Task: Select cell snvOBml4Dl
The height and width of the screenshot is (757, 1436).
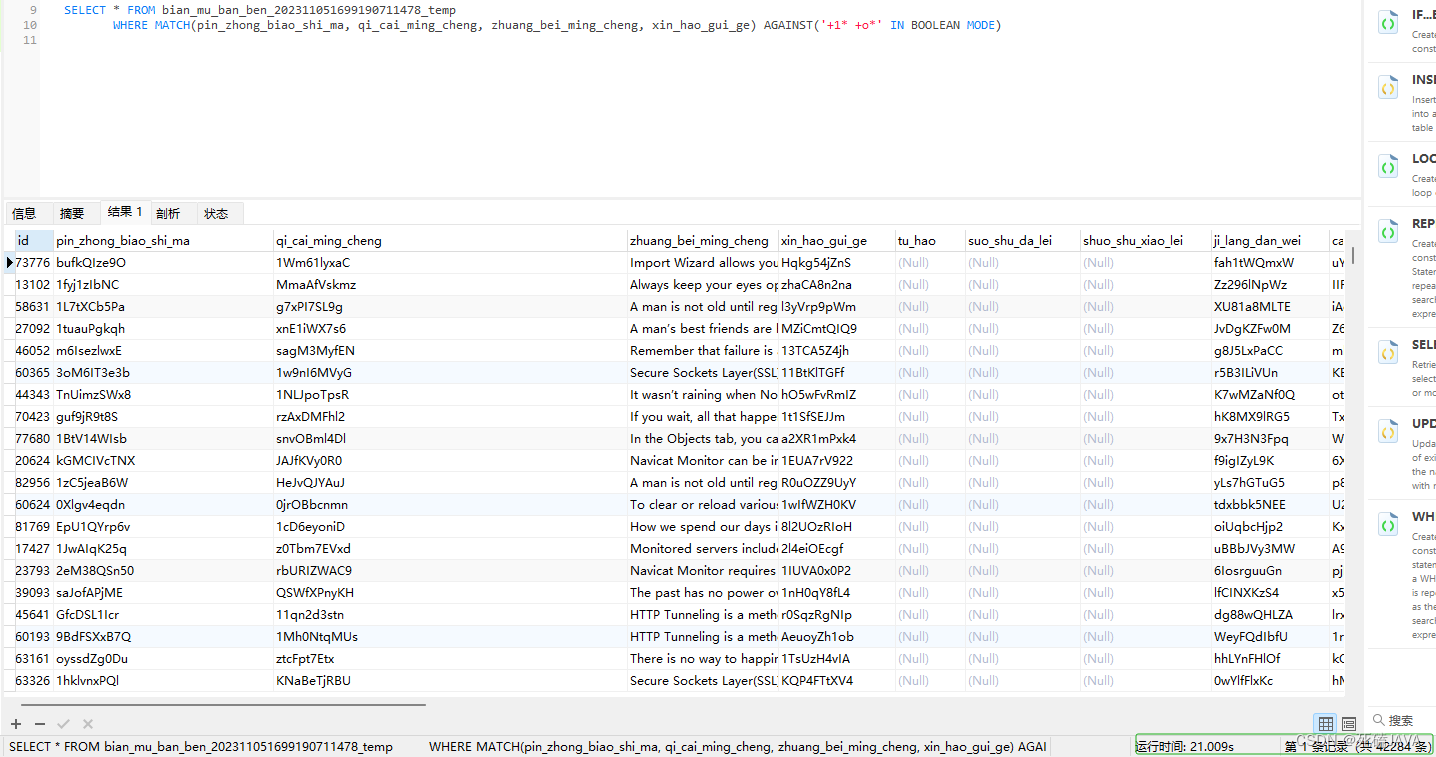Action: tap(450, 438)
